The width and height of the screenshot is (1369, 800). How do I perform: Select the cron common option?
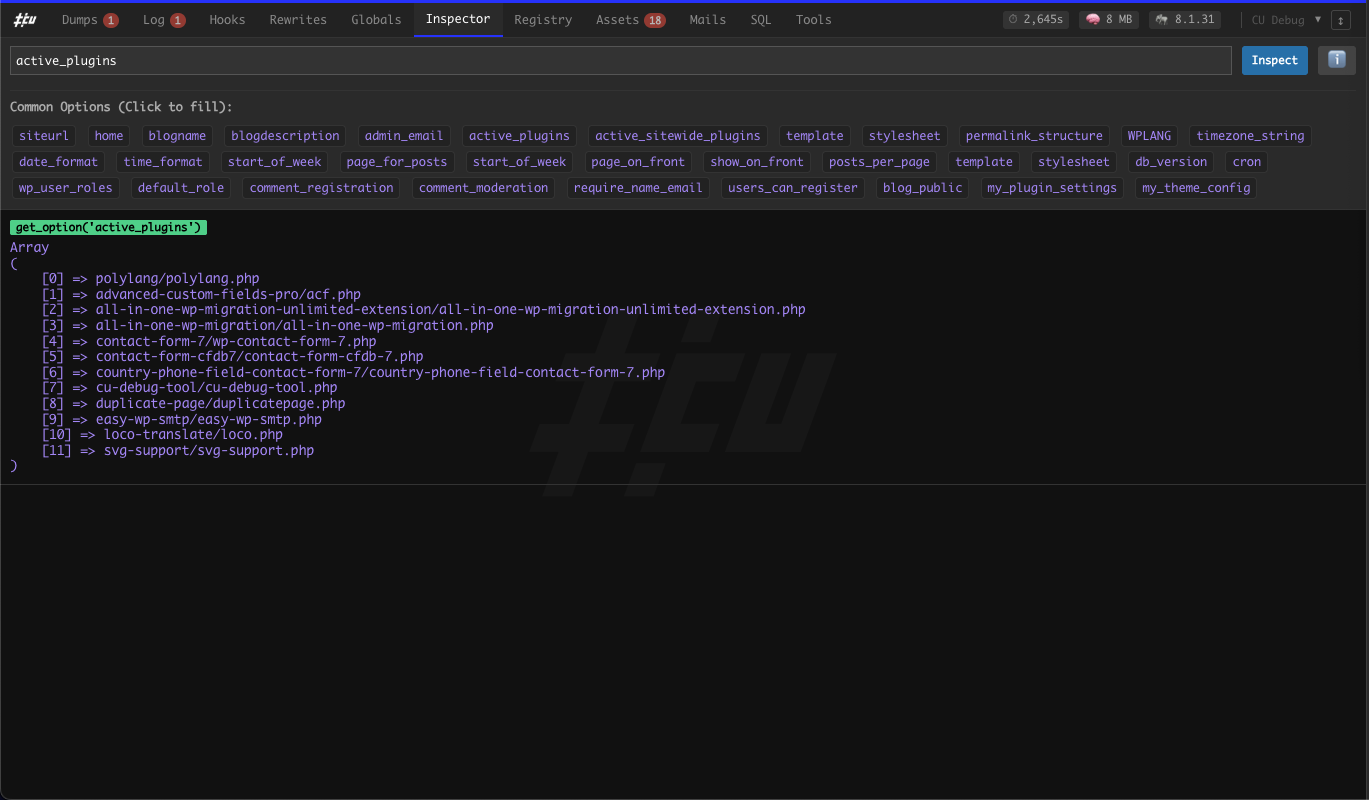coord(1246,161)
